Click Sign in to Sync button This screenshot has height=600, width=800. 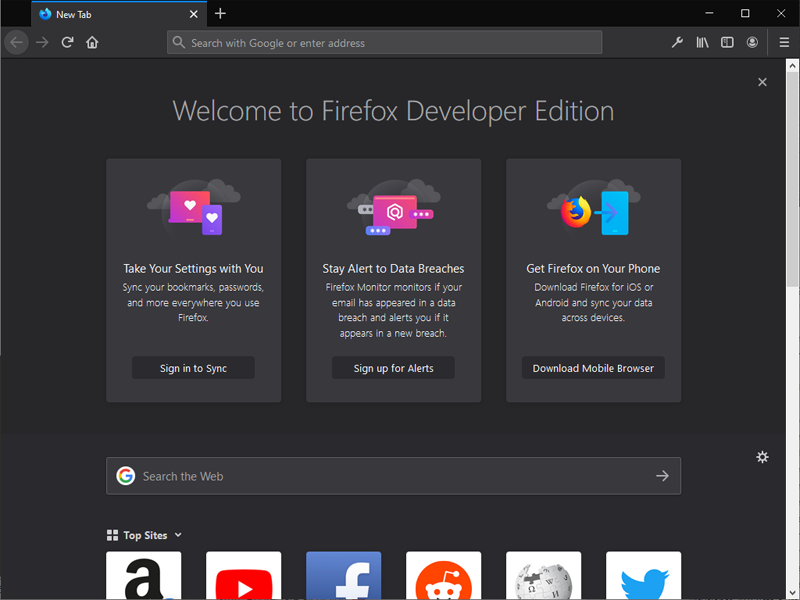point(193,368)
